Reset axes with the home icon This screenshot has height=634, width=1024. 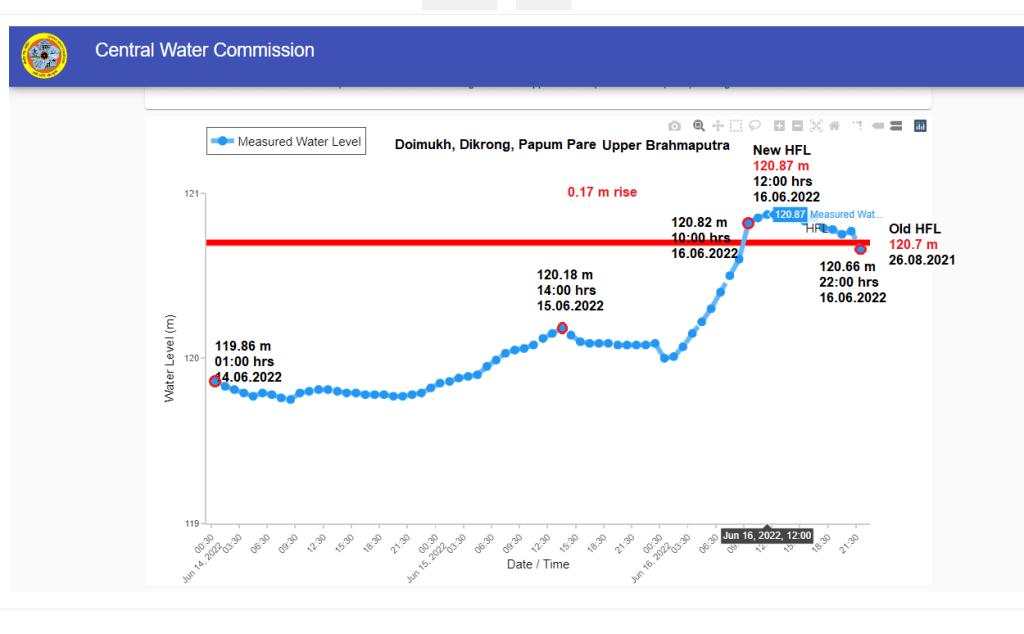pos(834,126)
